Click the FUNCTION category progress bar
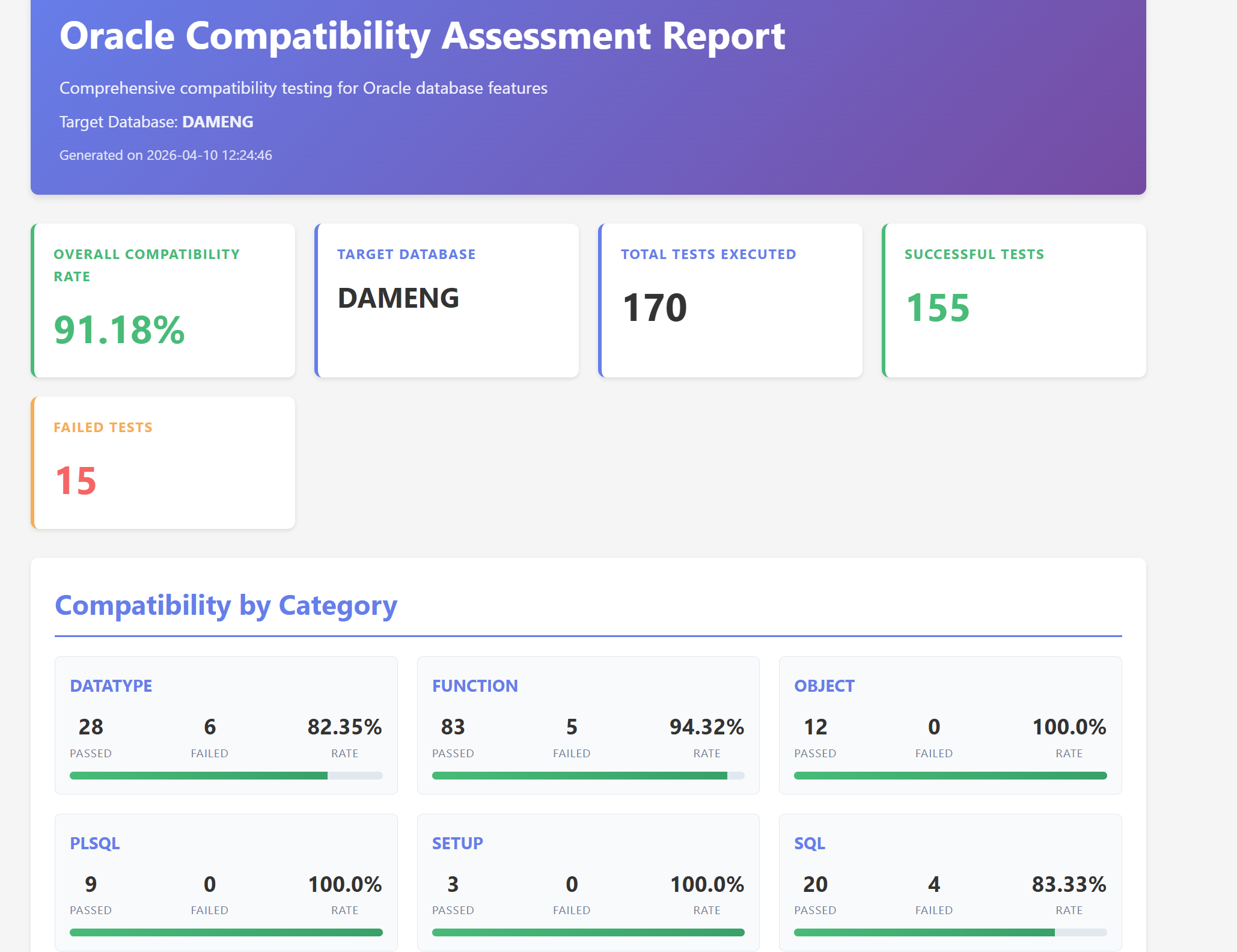The image size is (1237, 952). [588, 775]
